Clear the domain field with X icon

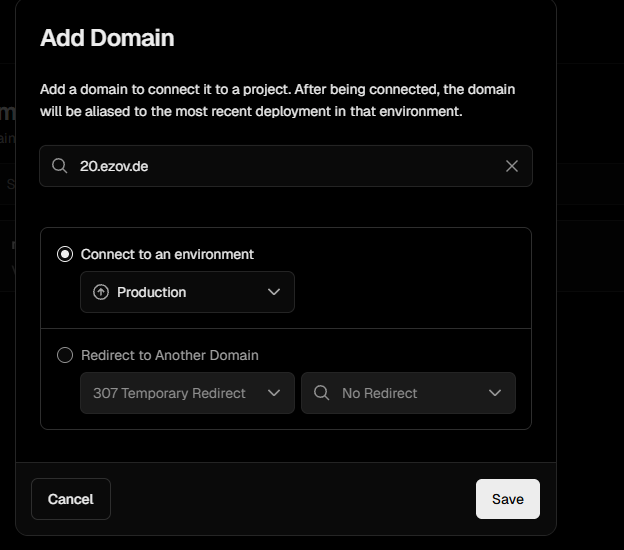512,166
